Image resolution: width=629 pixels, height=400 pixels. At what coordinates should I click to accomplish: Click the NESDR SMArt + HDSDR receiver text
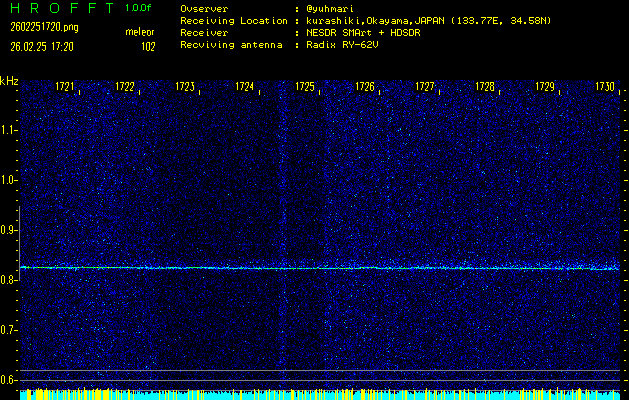pos(361,33)
